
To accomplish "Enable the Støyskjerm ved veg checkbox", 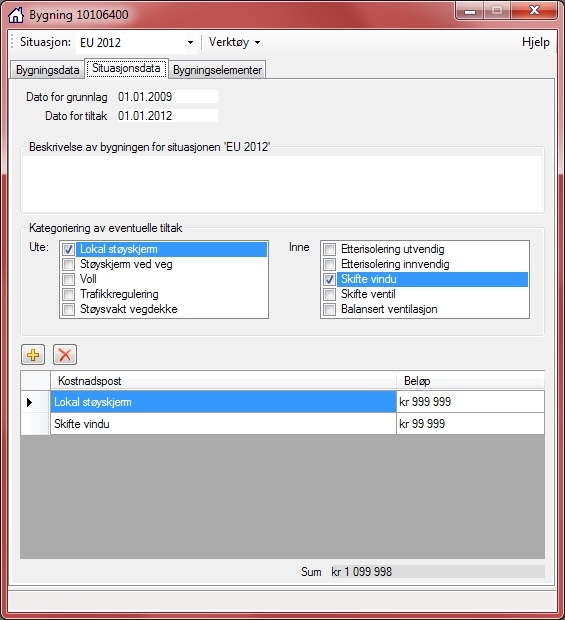I will pyautogui.click(x=68, y=264).
